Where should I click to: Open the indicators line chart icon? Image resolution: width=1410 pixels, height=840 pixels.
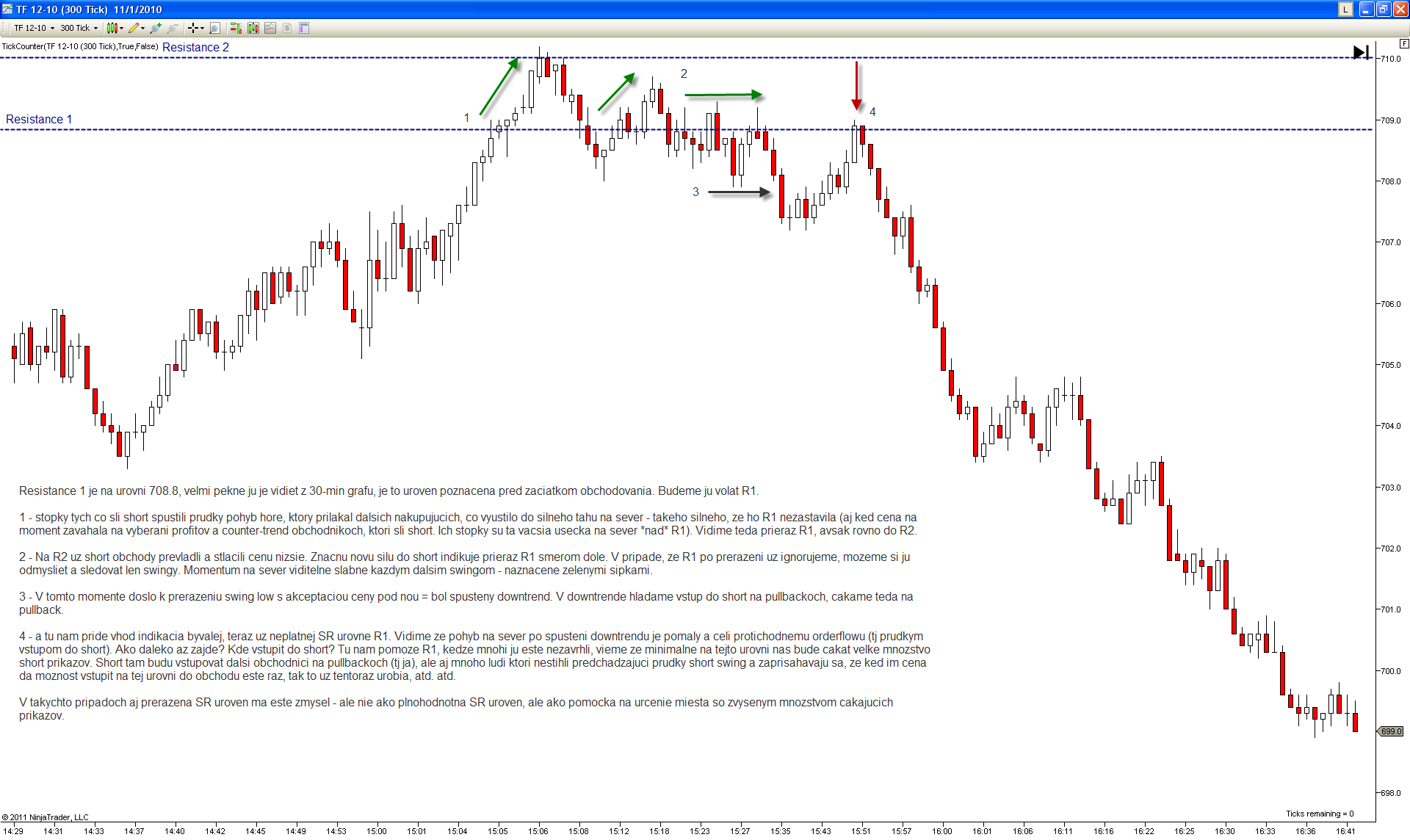pos(270,28)
